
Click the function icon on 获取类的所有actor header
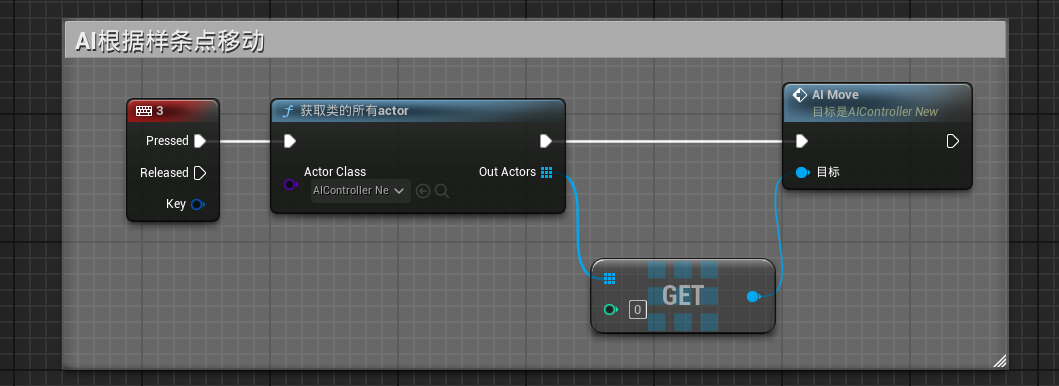point(287,111)
